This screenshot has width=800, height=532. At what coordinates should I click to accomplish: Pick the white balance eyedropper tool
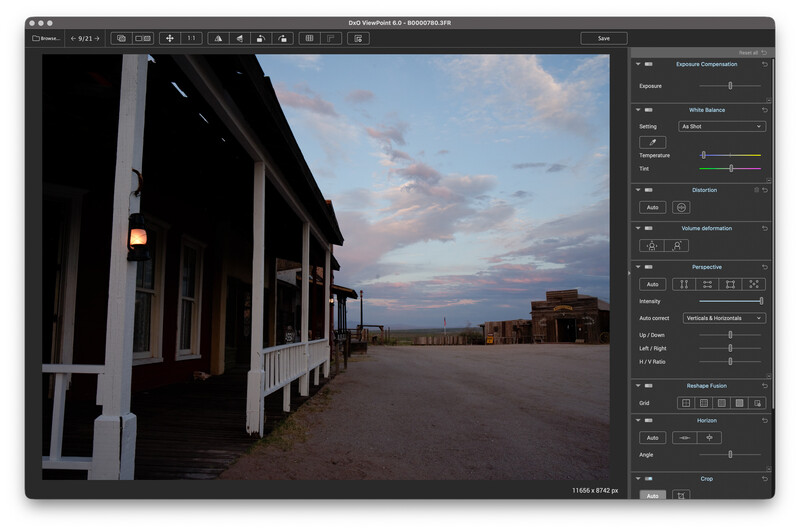point(653,142)
